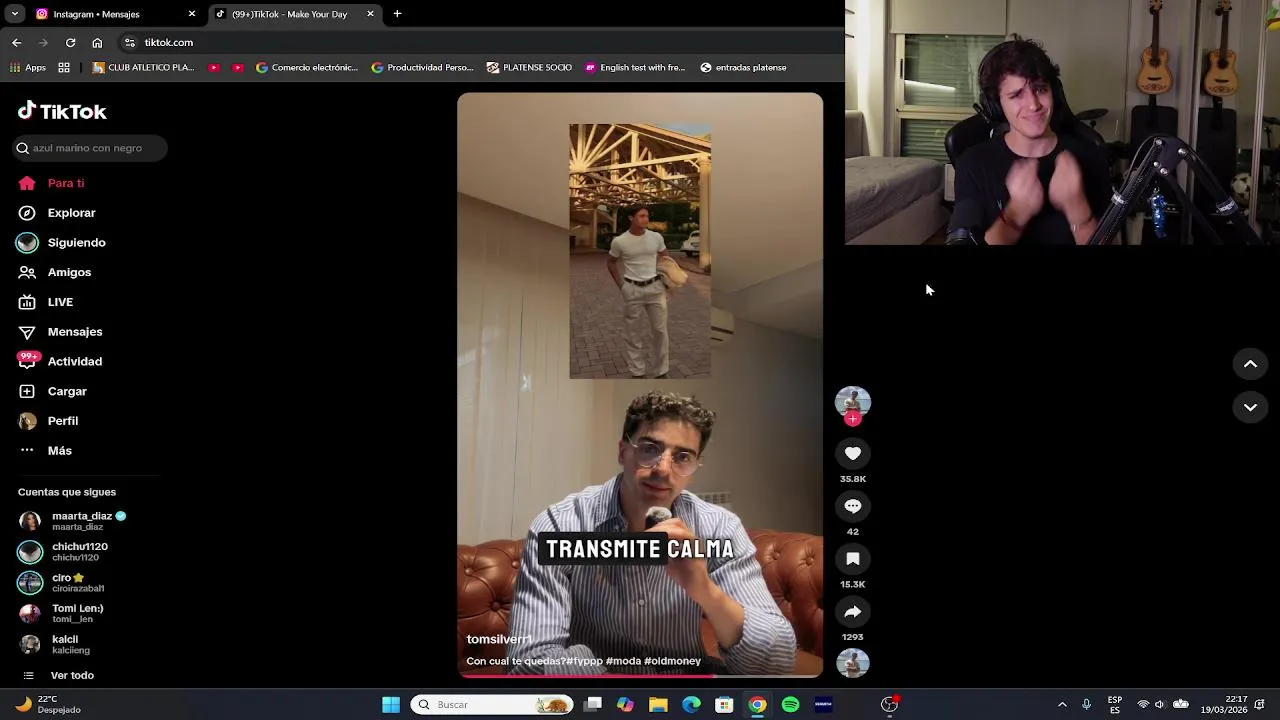Open the Windows Start menu
Viewport: 1280px width, 720px height.
pos(391,705)
